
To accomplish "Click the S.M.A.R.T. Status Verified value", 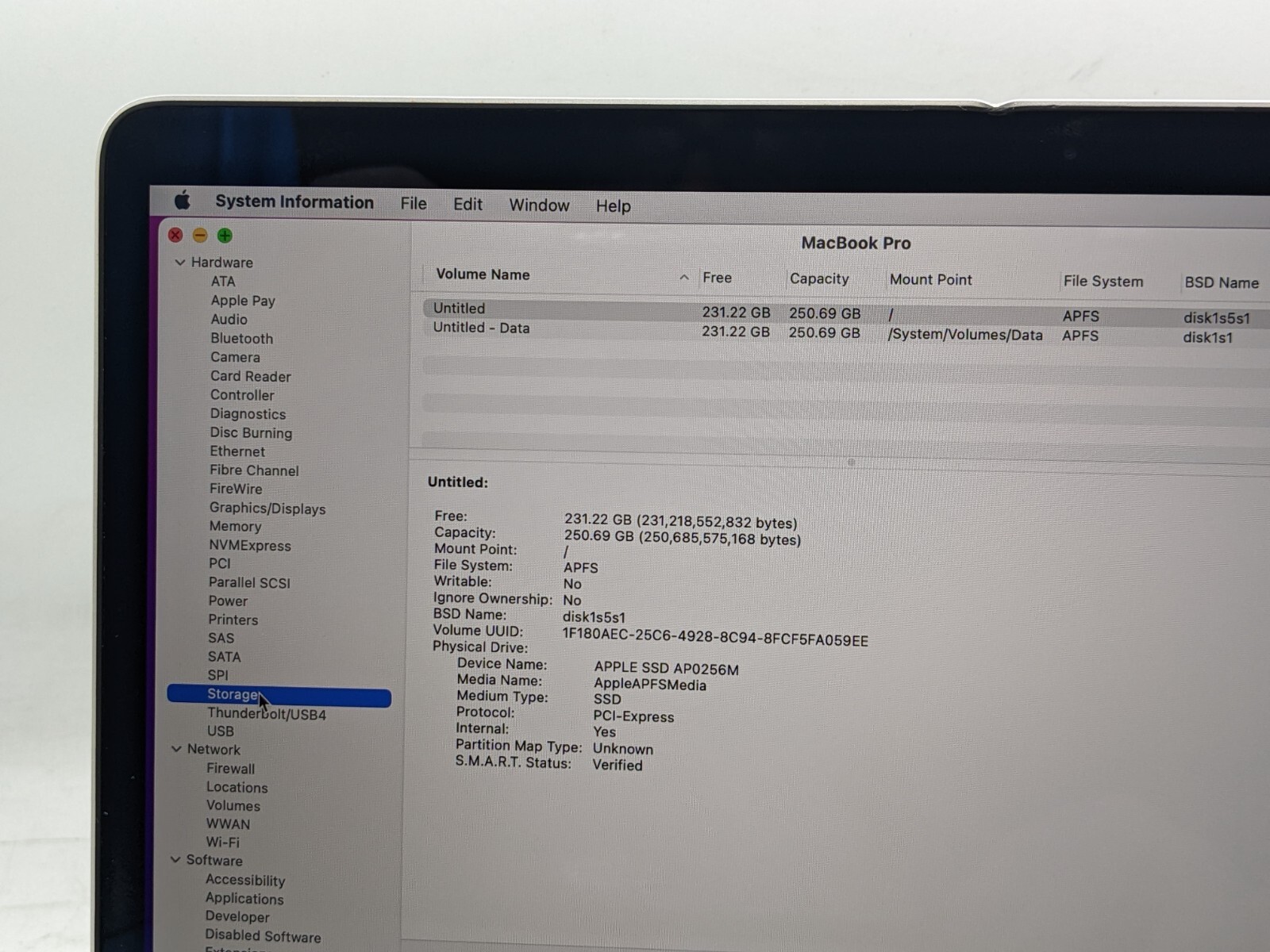I will 618,766.
